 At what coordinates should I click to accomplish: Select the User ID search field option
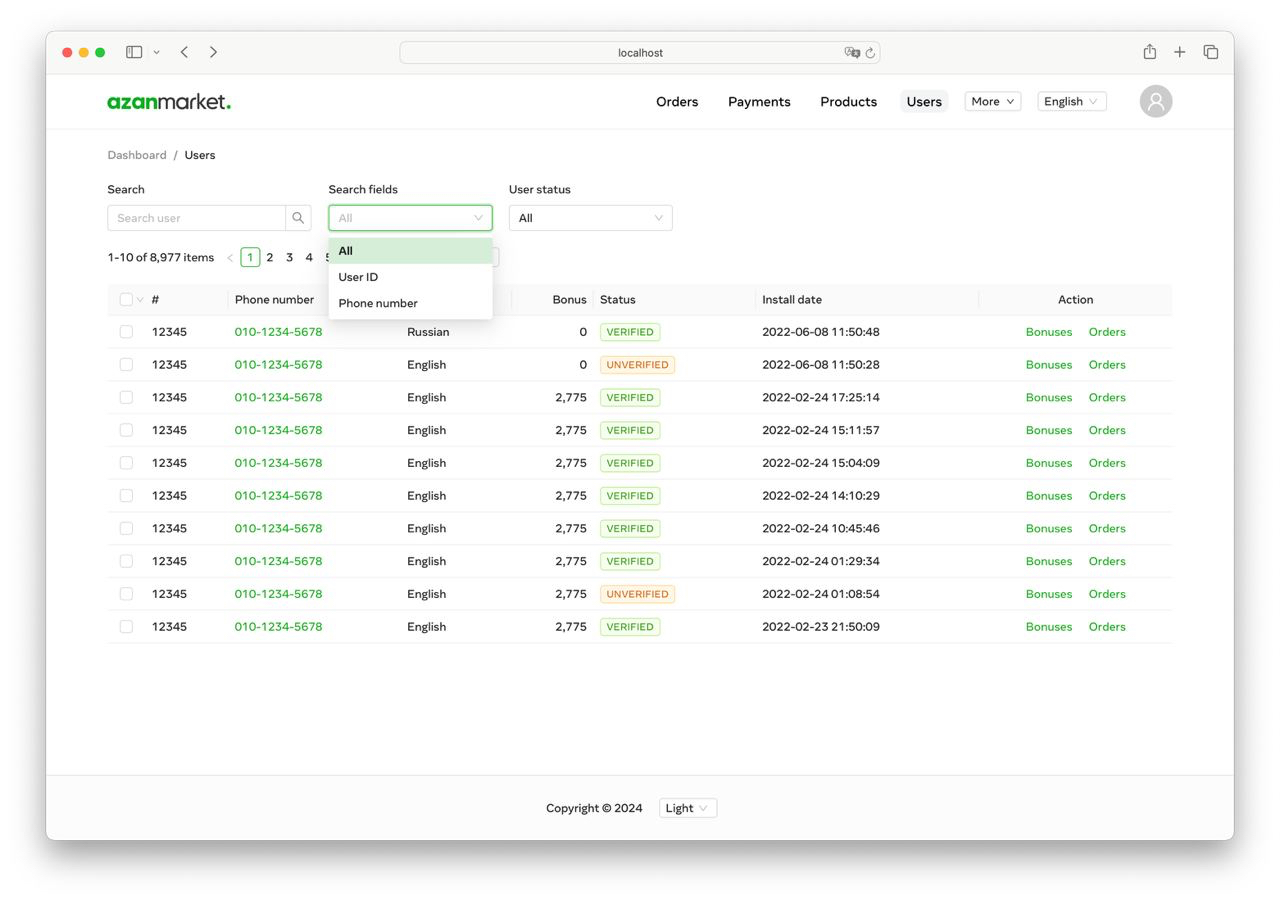pos(358,277)
